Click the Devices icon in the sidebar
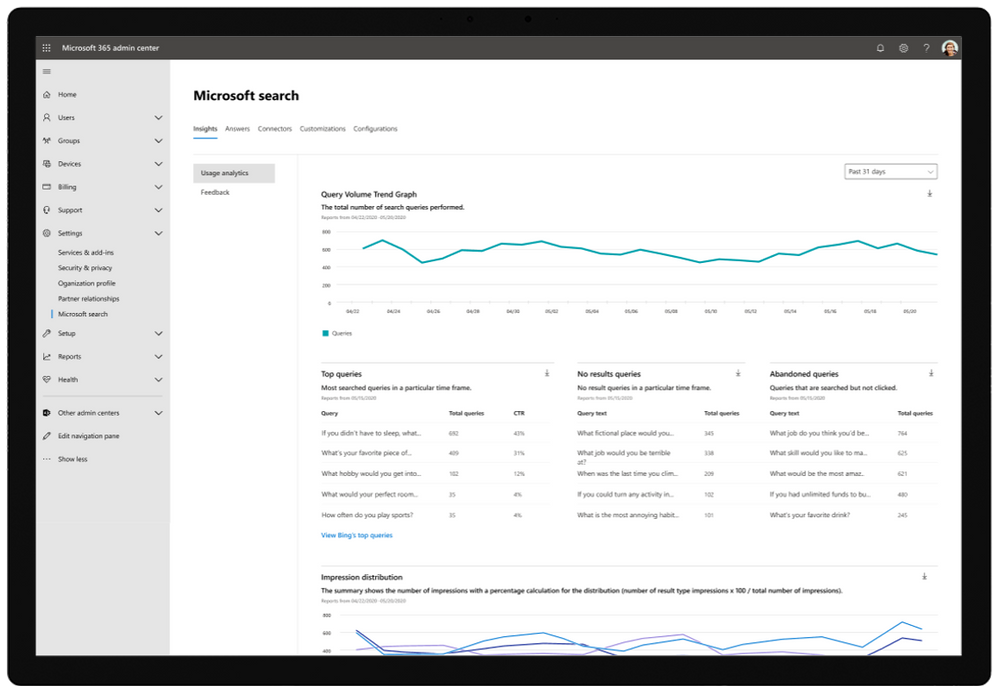 point(47,164)
